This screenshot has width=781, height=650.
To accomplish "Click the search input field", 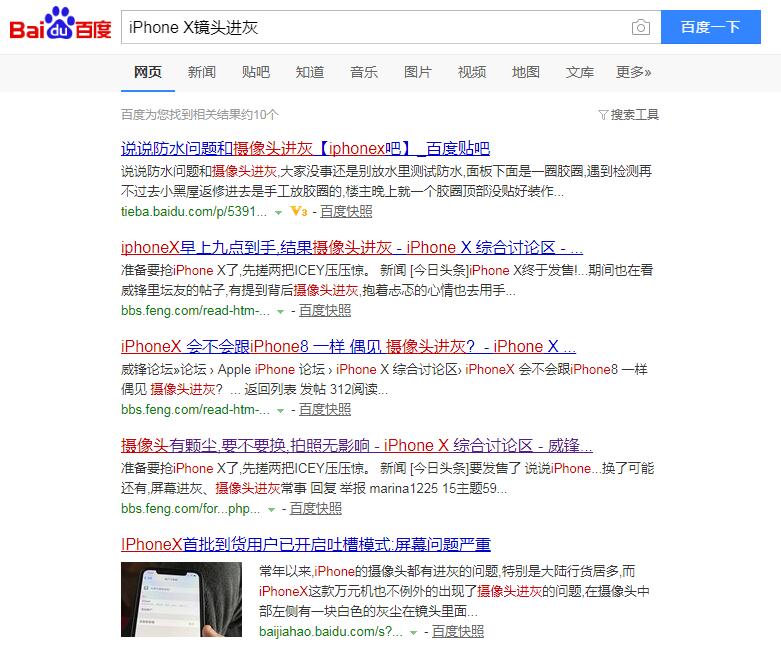I will coord(391,27).
